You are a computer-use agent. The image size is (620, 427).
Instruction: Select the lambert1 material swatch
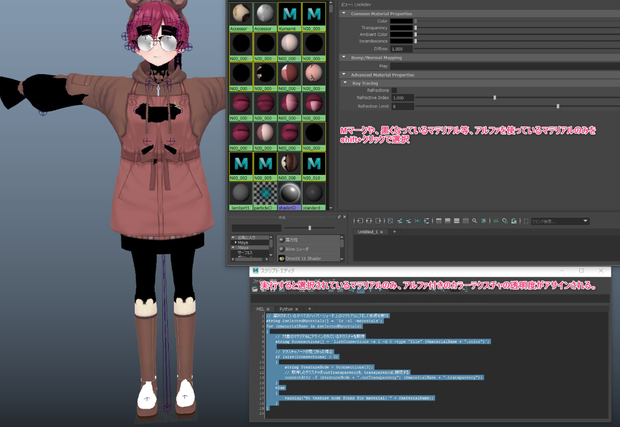pyautogui.click(x=241, y=196)
